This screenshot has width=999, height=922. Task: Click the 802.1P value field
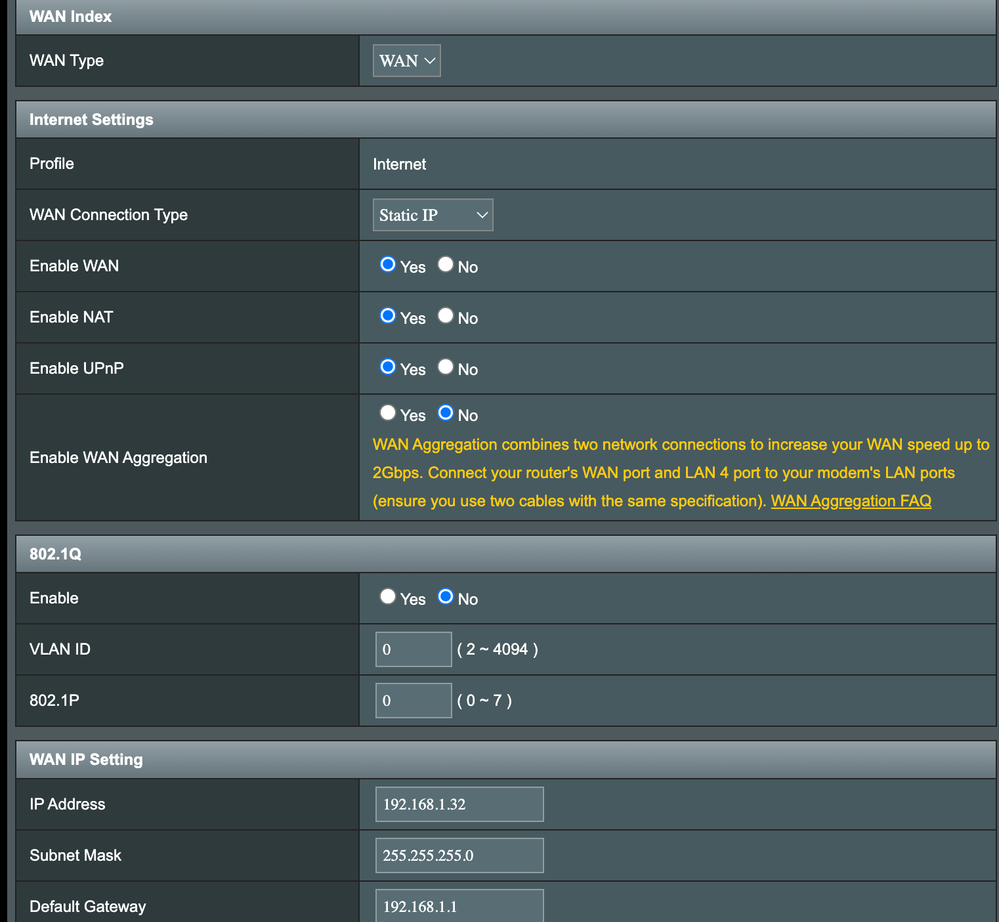(x=413, y=700)
